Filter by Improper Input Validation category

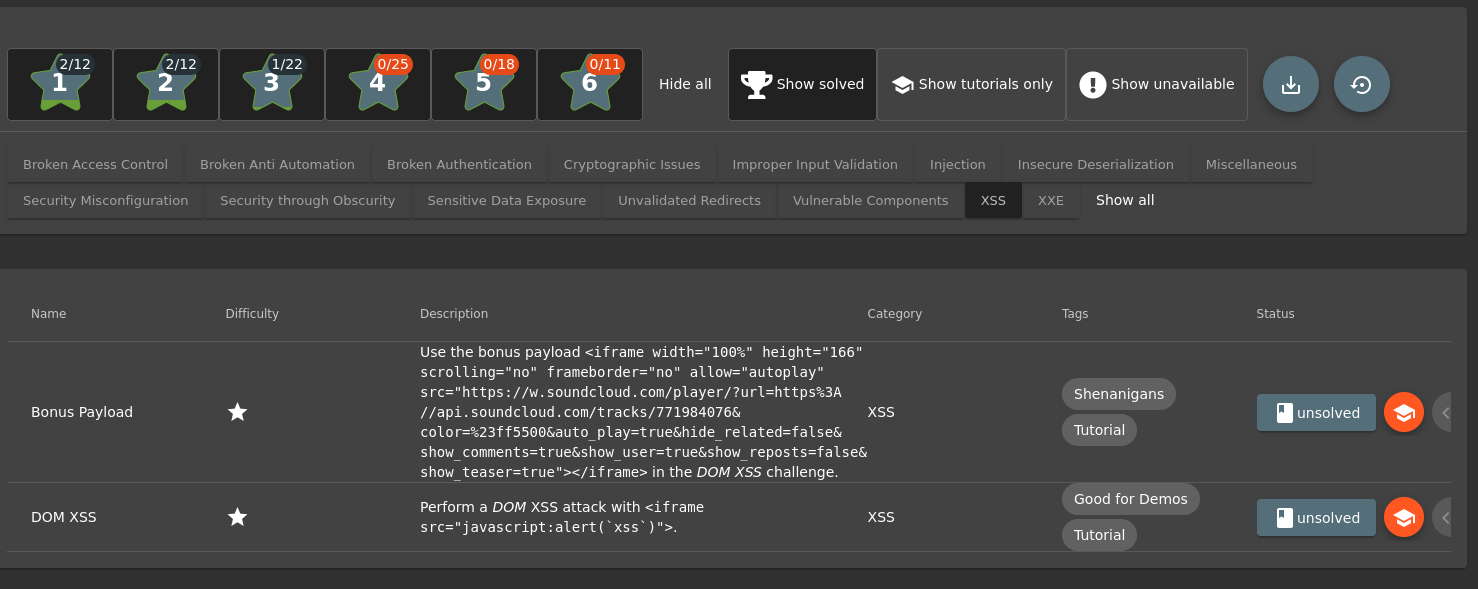point(815,164)
